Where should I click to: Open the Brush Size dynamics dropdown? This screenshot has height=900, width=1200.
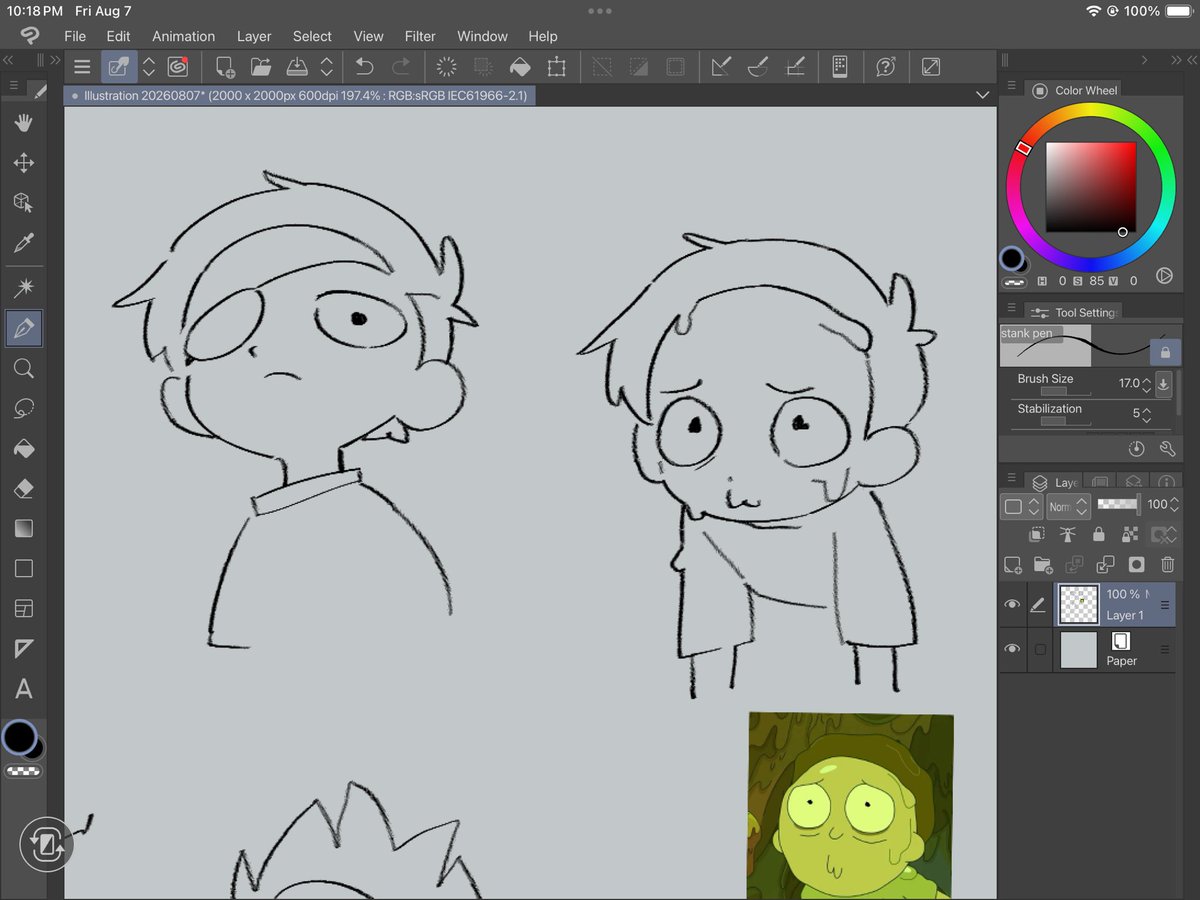click(1163, 383)
